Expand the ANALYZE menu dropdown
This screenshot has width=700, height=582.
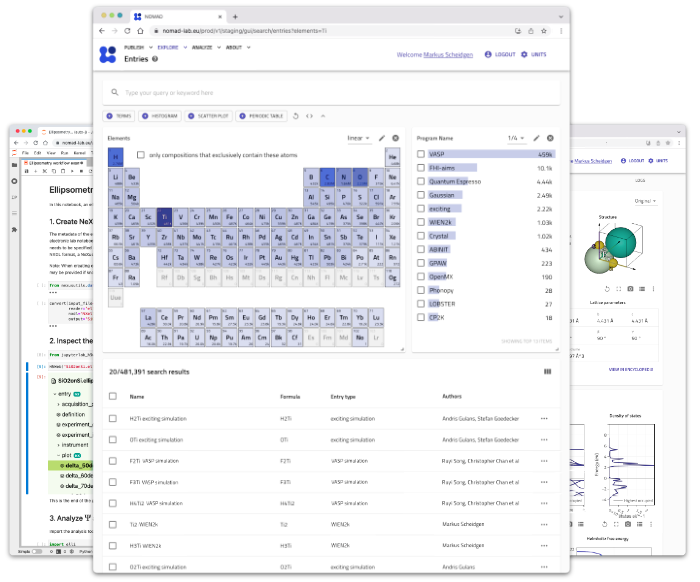pos(206,47)
